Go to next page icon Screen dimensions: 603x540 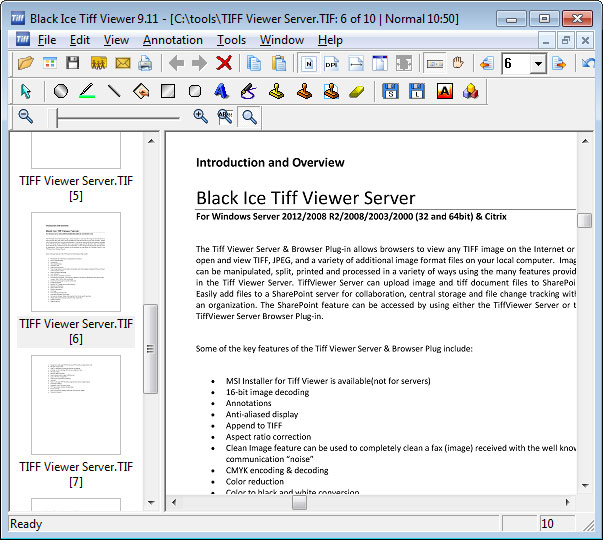point(559,63)
